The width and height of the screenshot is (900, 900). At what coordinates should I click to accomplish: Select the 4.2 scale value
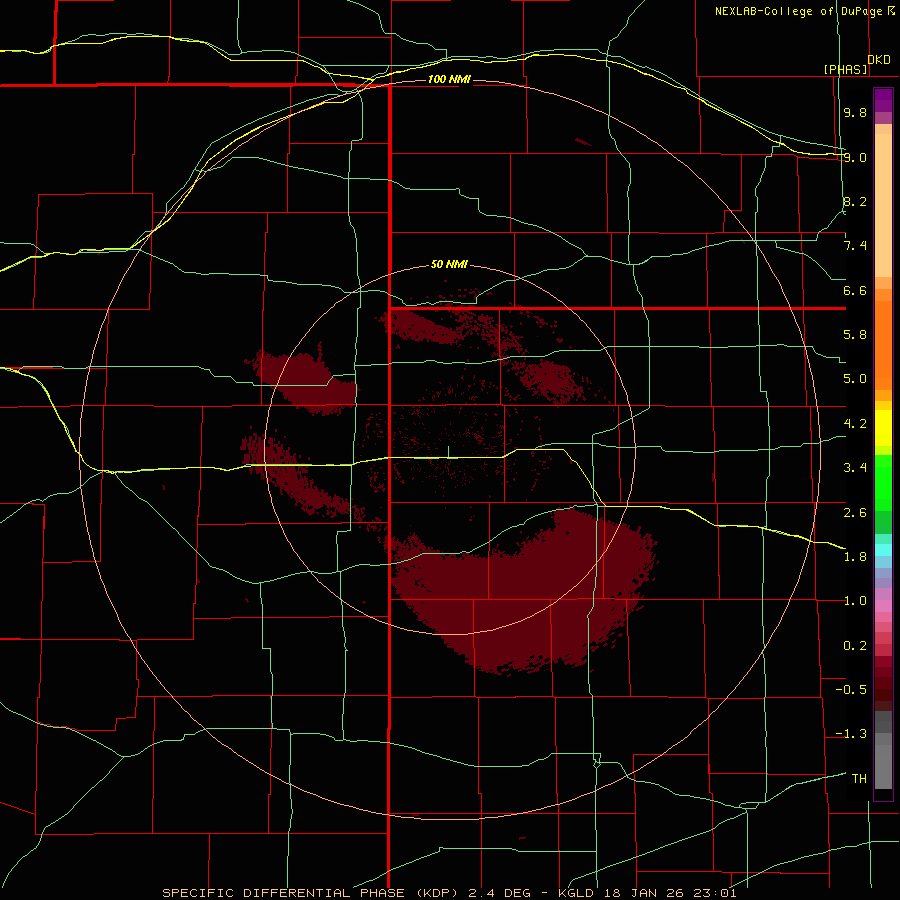tap(855, 424)
